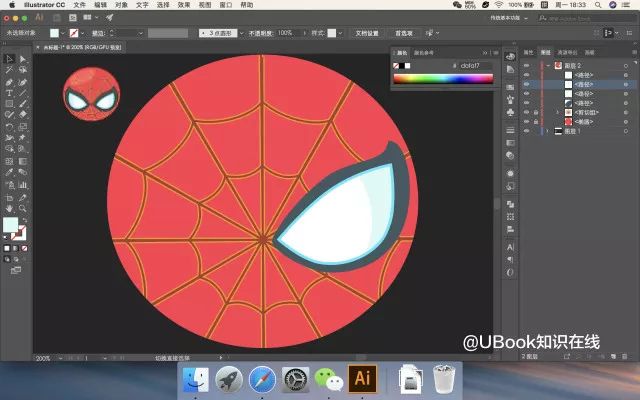Image resolution: width=640 pixels, height=400 pixels.
Task: Click the GPU rocket icon in app bar
Action: pyautogui.click(x=109, y=18)
